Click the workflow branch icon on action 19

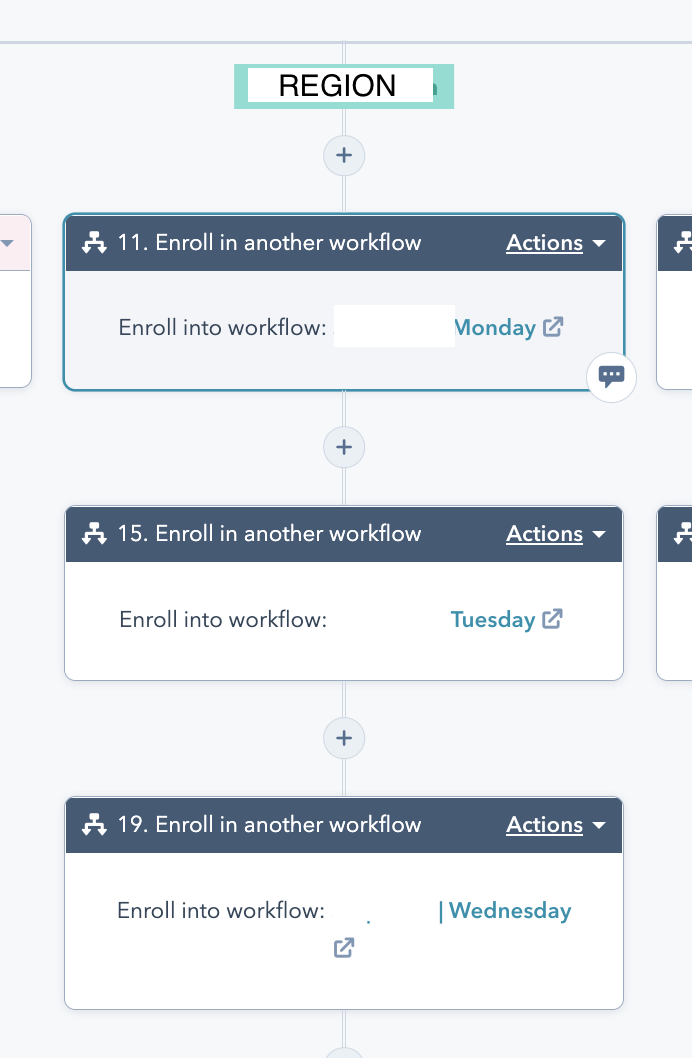pyautogui.click(x=94, y=825)
